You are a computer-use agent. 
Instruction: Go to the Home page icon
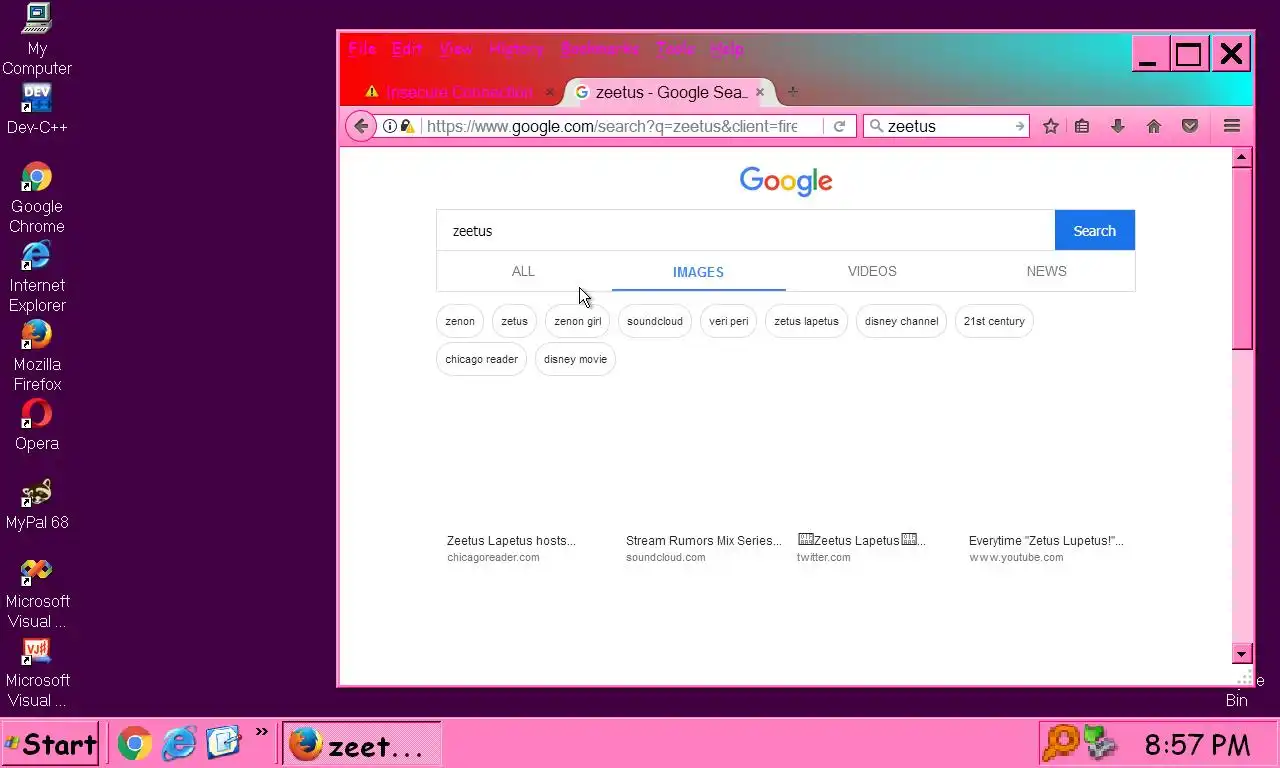[x=1154, y=126]
